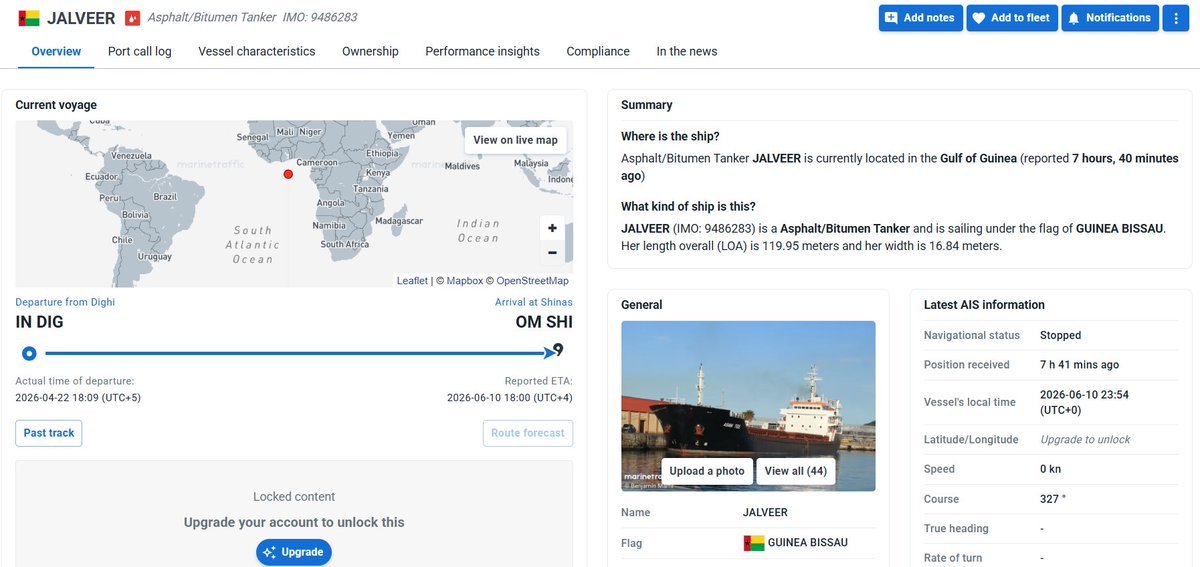1200x567 pixels.
Task: Open the In the news tab
Action: (x=687, y=51)
